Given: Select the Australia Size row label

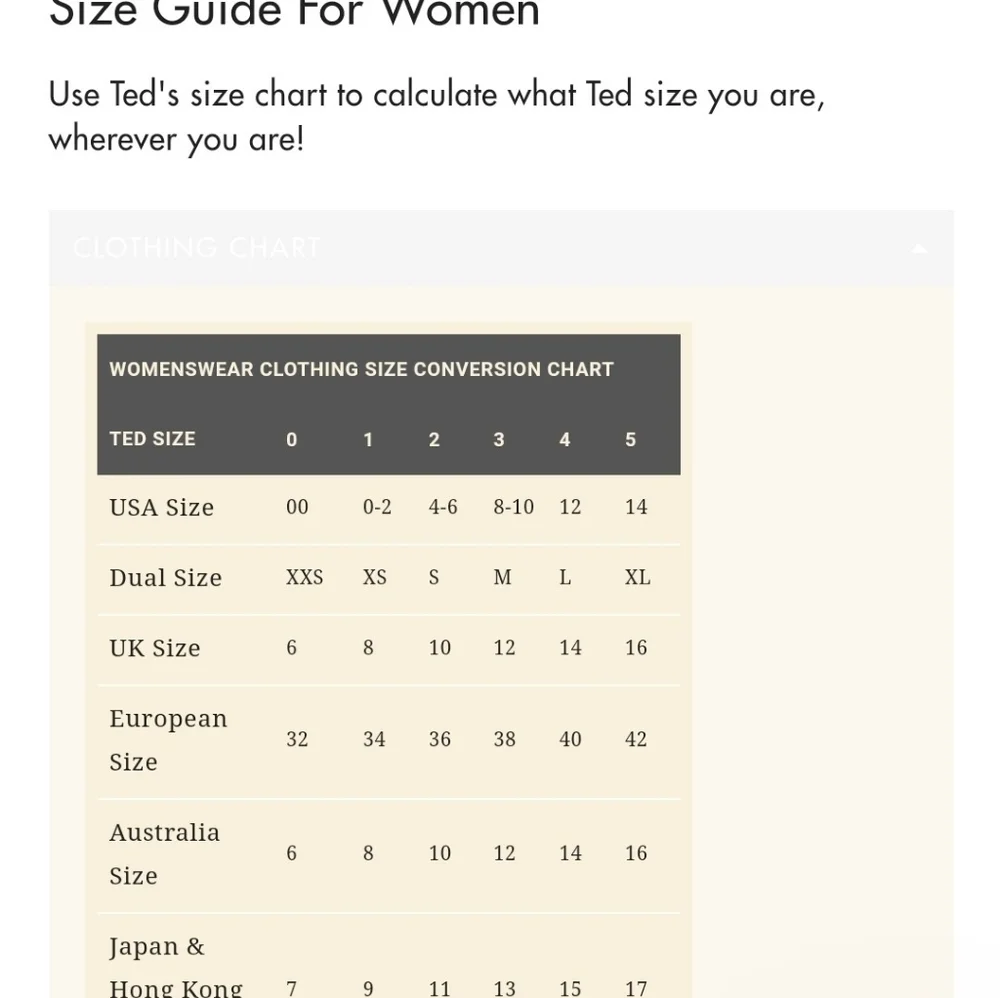Looking at the screenshot, I should (x=164, y=854).
